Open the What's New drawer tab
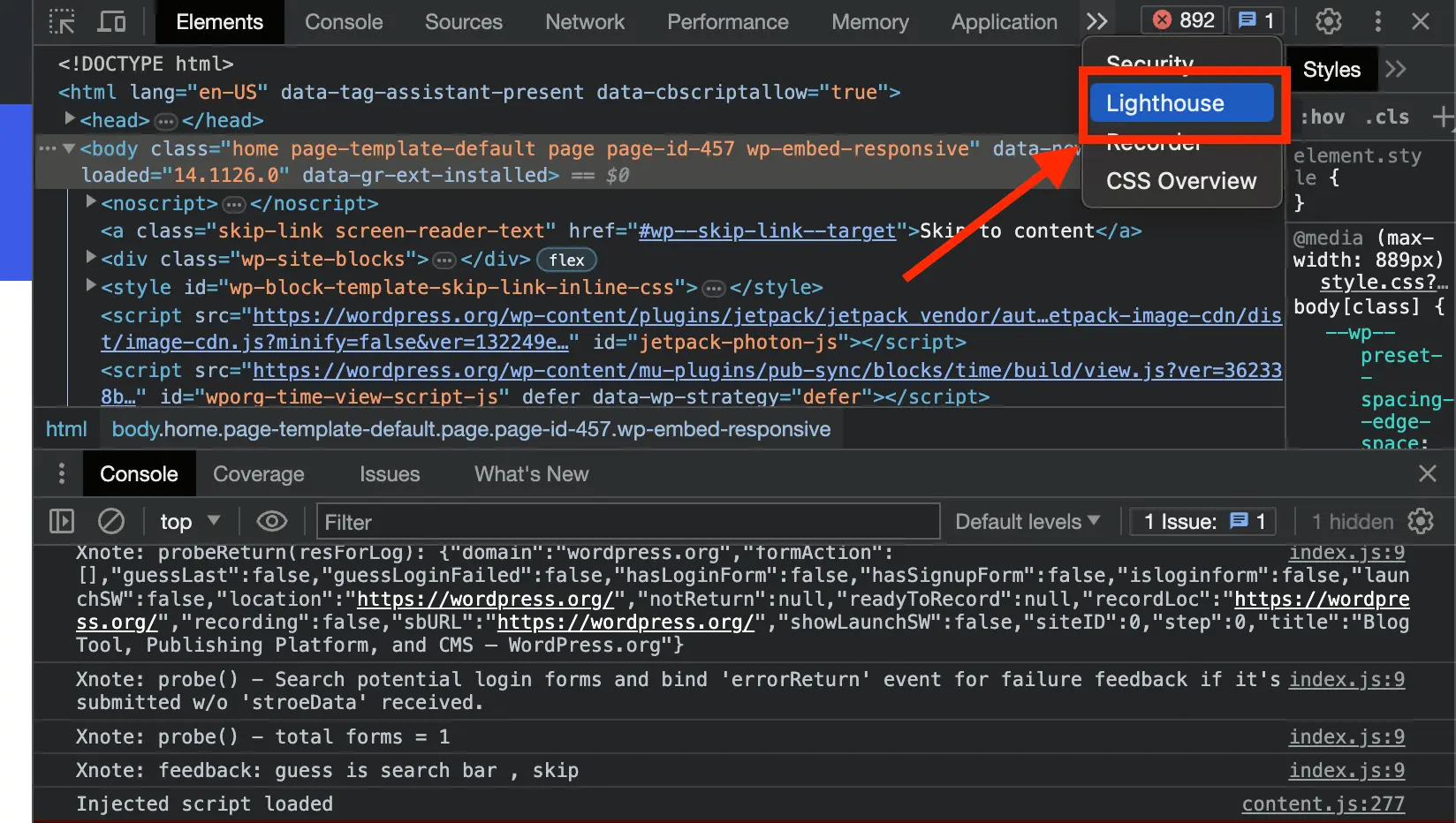Viewport: 1456px width, 823px height. click(532, 474)
